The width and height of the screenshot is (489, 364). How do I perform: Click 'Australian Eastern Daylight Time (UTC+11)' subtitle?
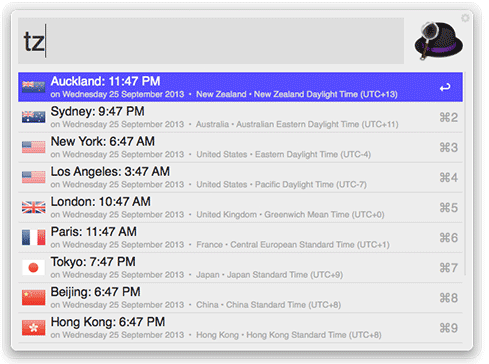point(317,124)
